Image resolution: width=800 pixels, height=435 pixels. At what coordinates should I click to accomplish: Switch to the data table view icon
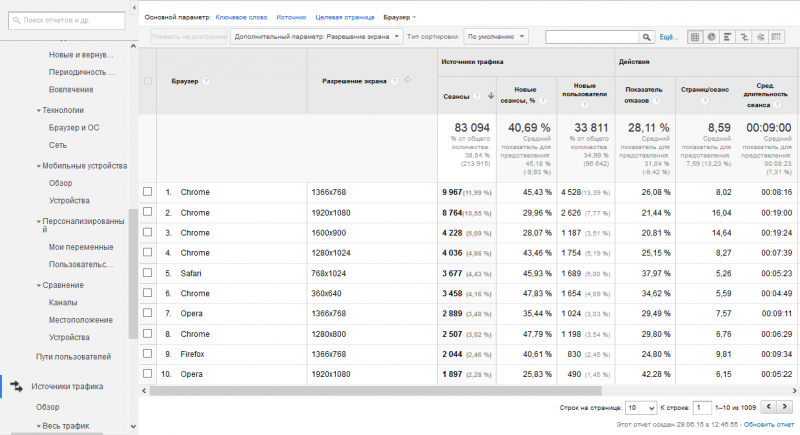[x=696, y=37]
